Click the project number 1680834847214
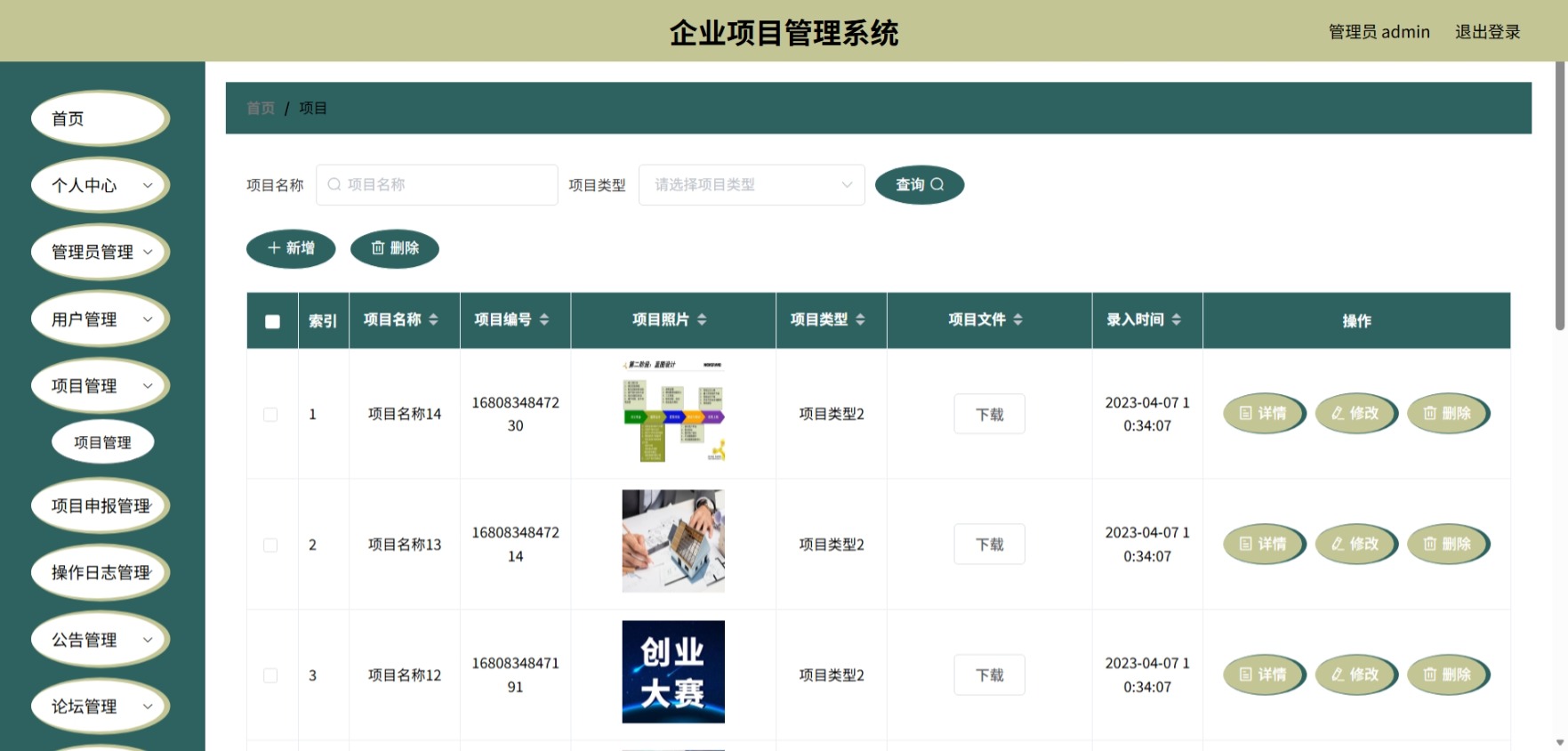This screenshot has width=1568, height=751. pyautogui.click(x=516, y=545)
